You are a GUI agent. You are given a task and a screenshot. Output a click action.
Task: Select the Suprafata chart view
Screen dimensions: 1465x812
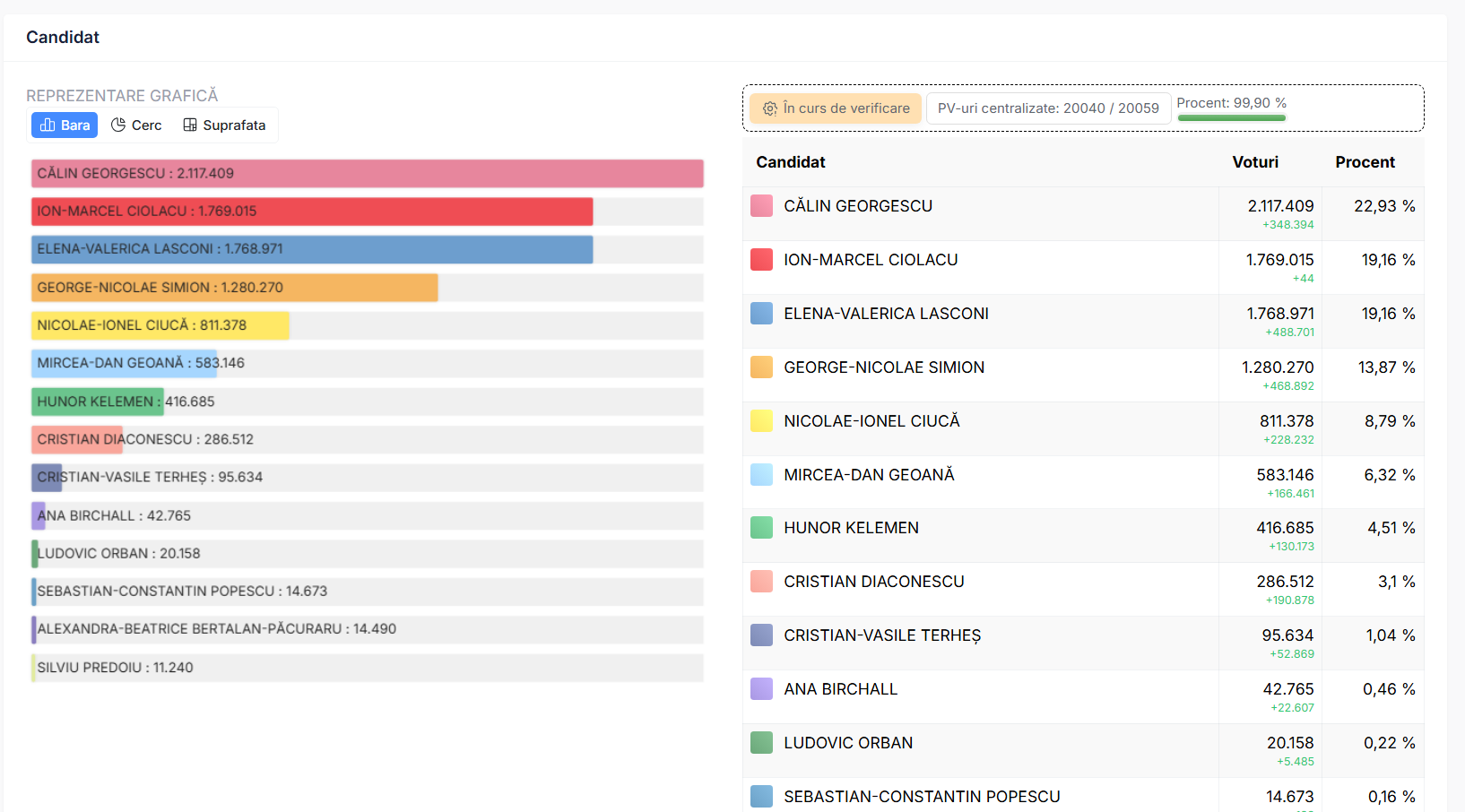click(x=224, y=125)
